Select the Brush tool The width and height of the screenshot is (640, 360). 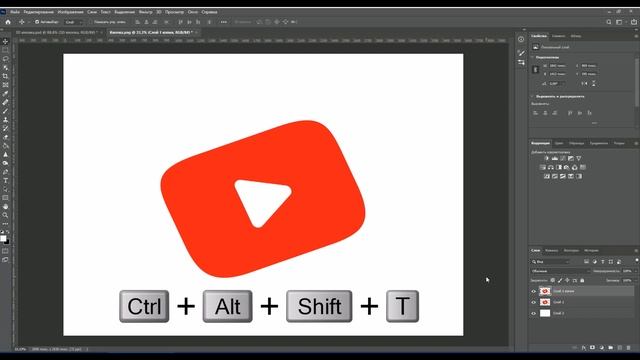(x=5, y=111)
